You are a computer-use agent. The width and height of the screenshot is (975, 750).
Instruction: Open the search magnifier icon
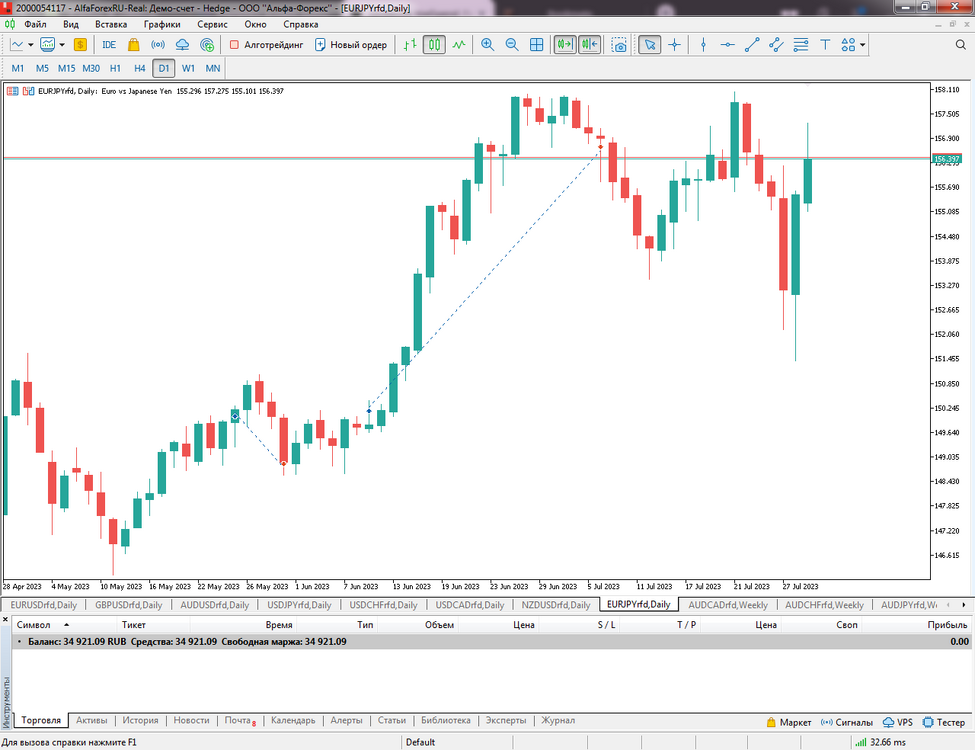[961, 45]
